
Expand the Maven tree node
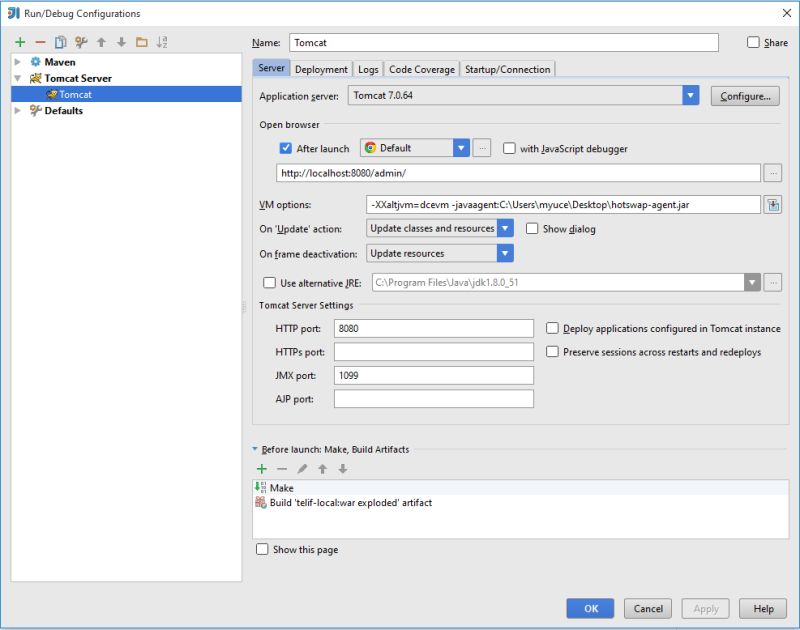point(18,62)
